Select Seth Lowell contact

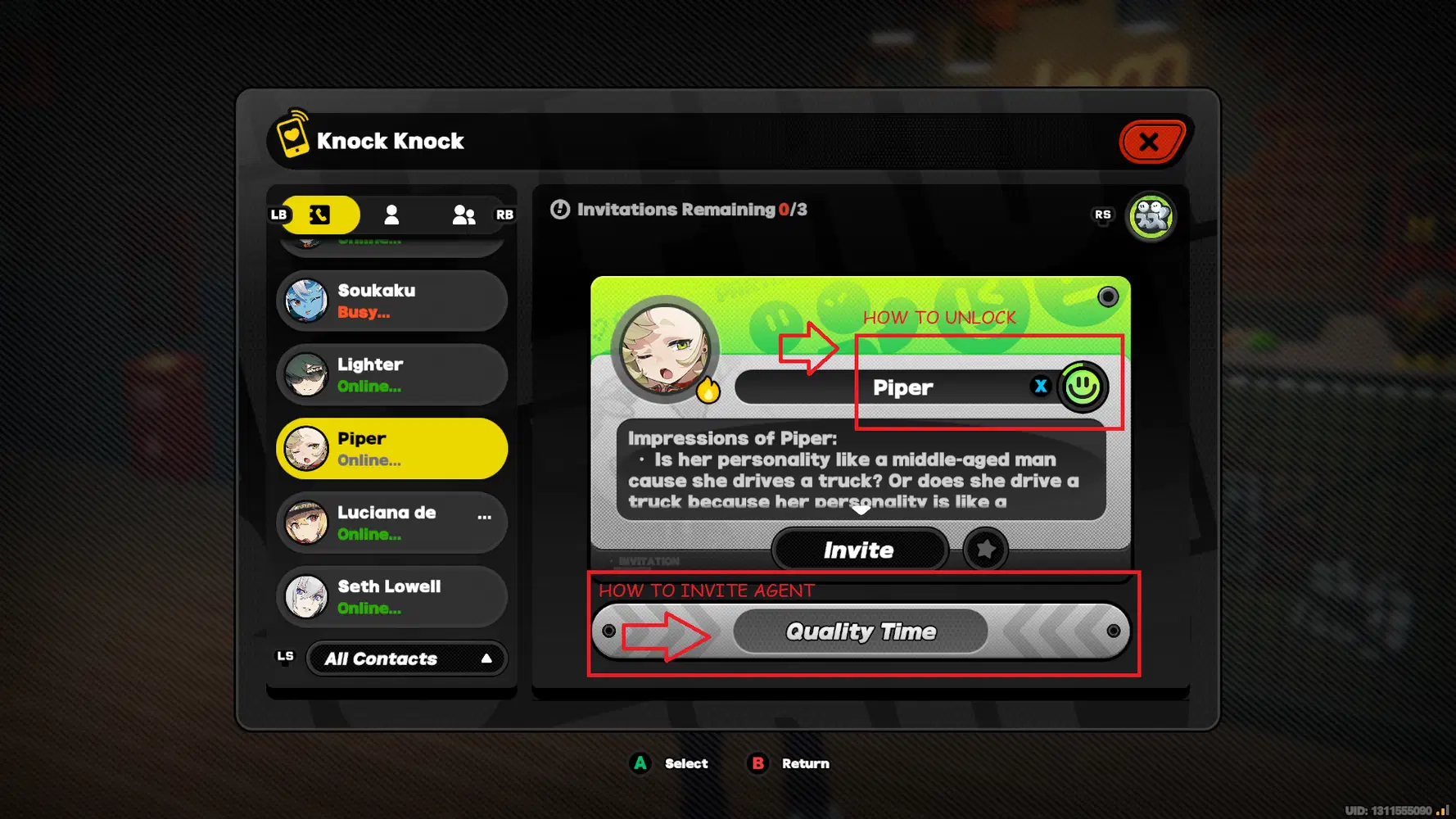click(x=392, y=597)
